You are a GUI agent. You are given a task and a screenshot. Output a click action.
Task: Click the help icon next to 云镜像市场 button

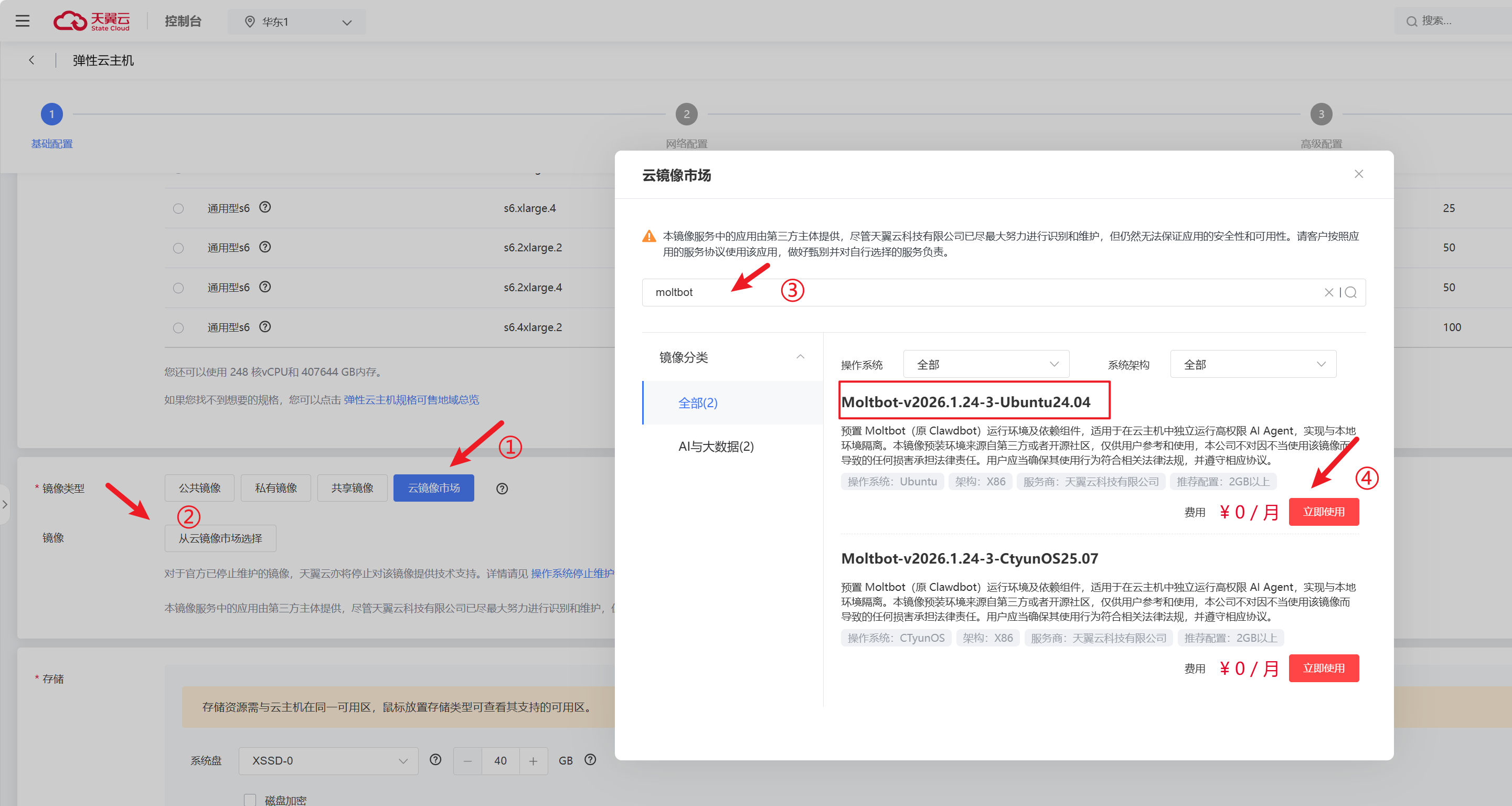pos(502,489)
